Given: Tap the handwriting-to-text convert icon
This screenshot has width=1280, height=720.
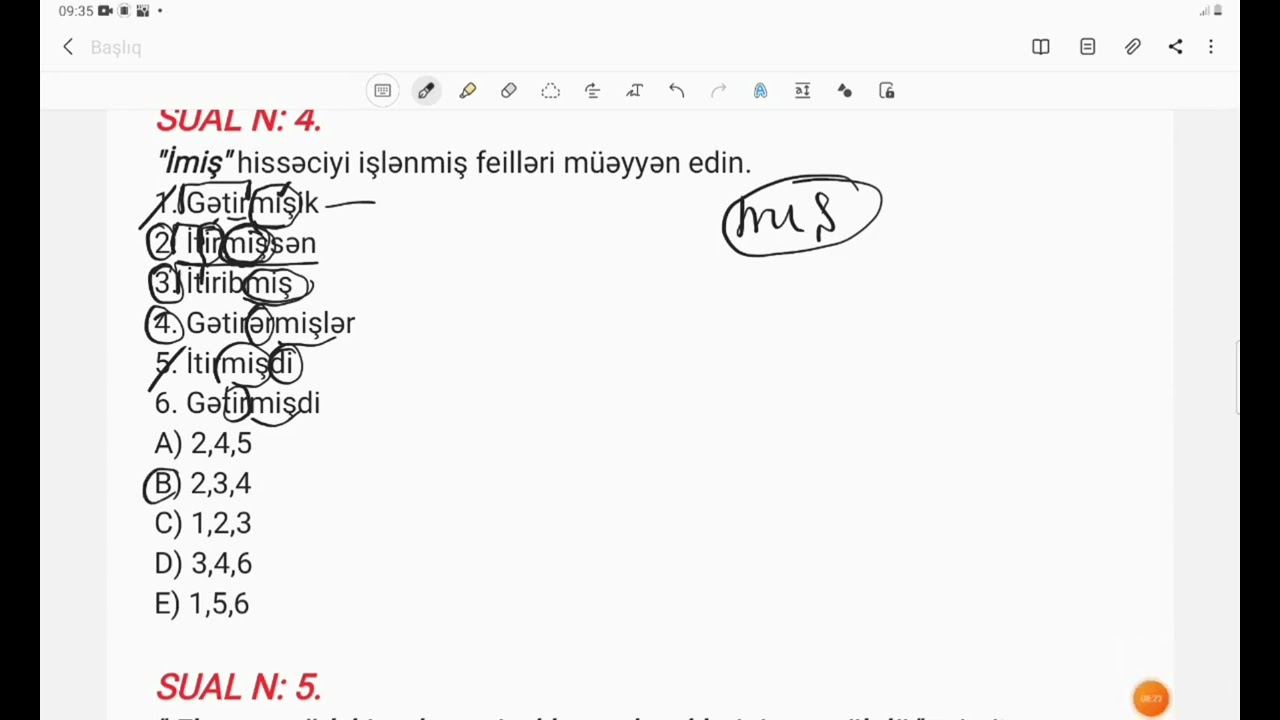Looking at the screenshot, I should pyautogui.click(x=634, y=91).
